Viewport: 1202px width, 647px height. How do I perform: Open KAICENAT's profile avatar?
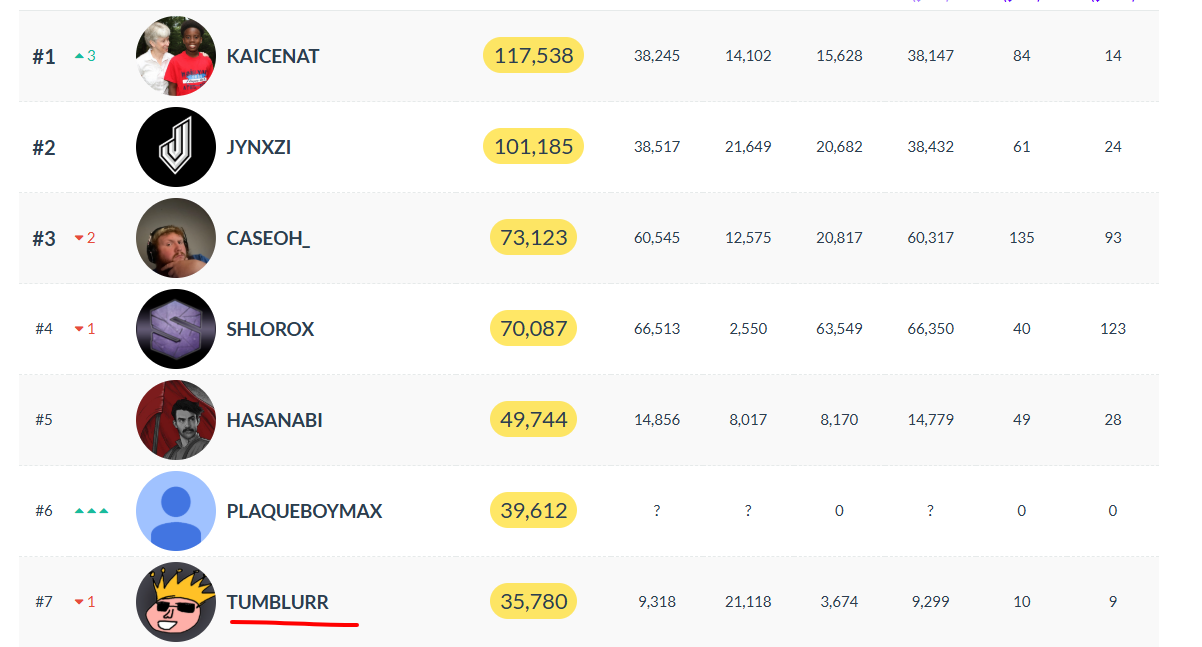tap(176, 56)
